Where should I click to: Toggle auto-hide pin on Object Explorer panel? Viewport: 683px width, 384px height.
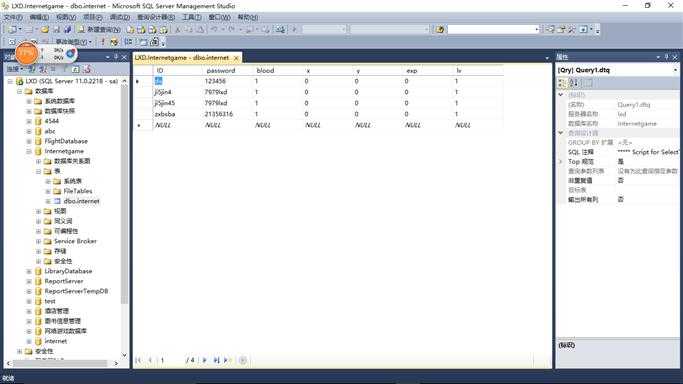click(116, 57)
